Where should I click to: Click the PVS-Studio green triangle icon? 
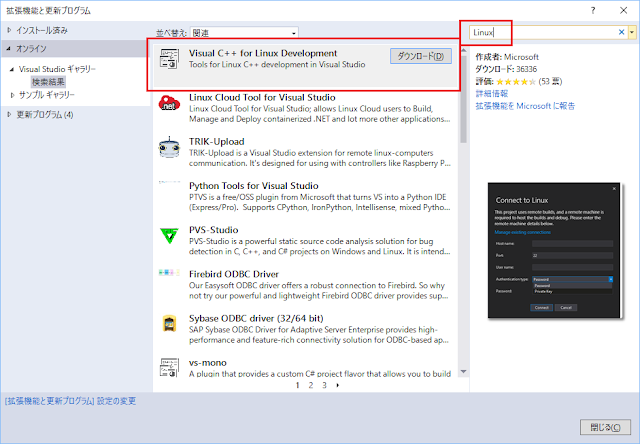click(x=169, y=235)
